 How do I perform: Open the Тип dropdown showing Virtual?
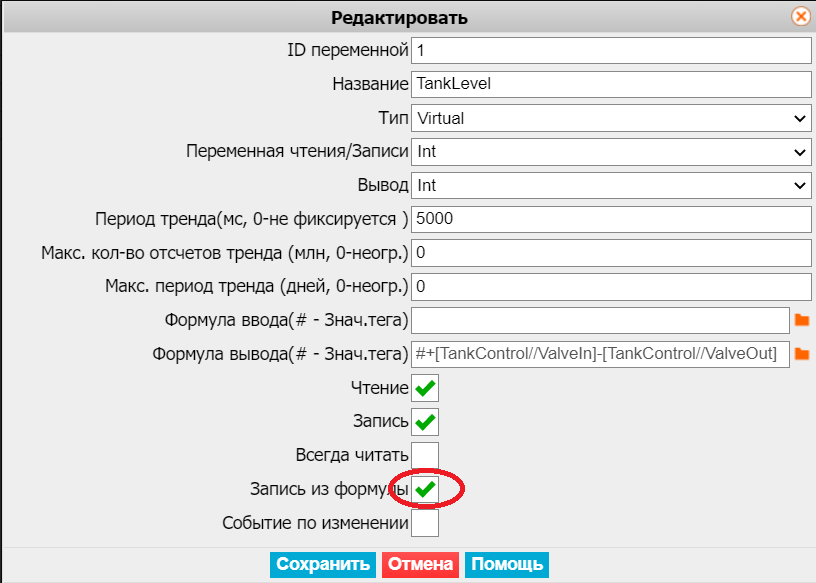(x=611, y=118)
